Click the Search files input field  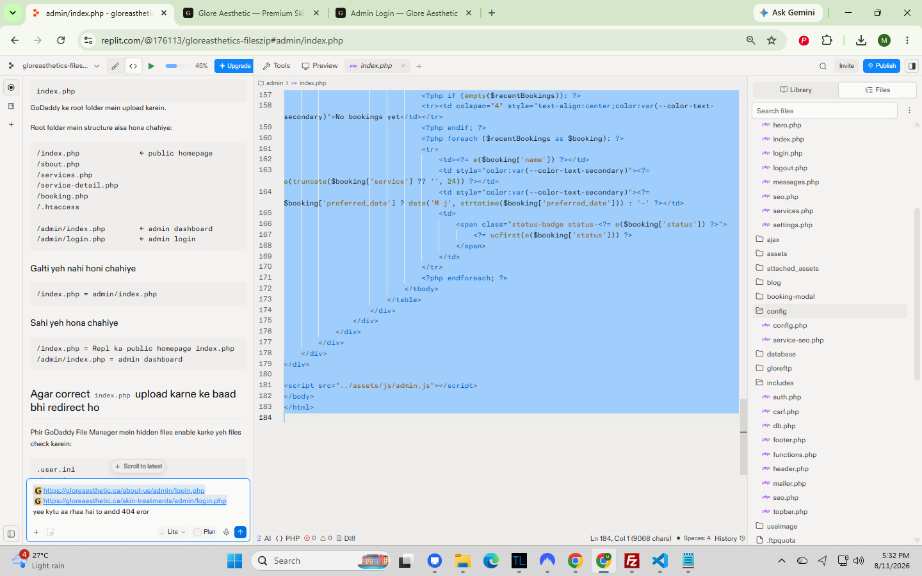pos(825,110)
